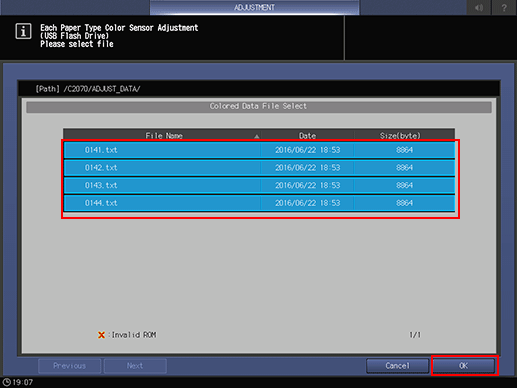Go to the Next page
517x388 pixels.
(x=135, y=366)
